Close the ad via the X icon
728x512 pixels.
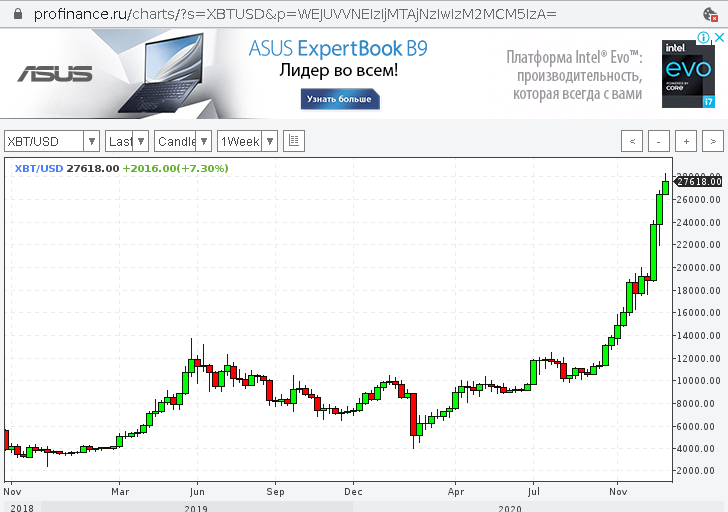tap(718, 37)
